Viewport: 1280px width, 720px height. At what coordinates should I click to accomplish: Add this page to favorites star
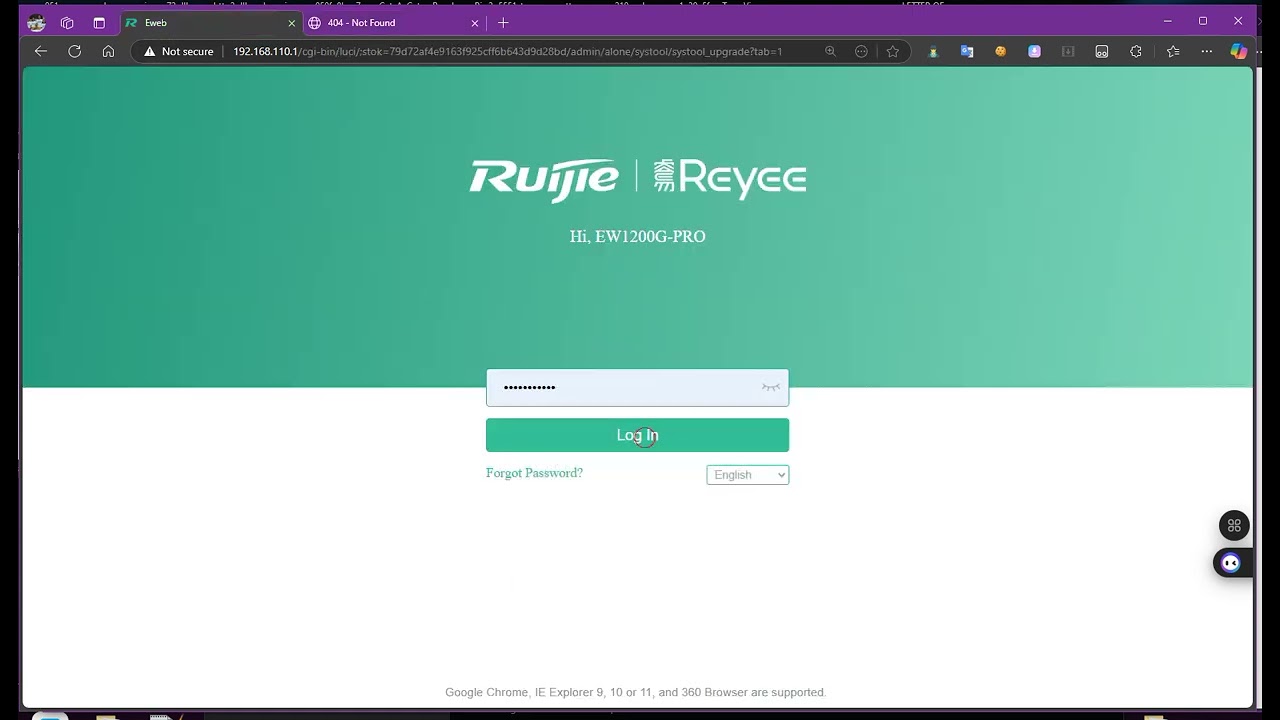tap(893, 51)
